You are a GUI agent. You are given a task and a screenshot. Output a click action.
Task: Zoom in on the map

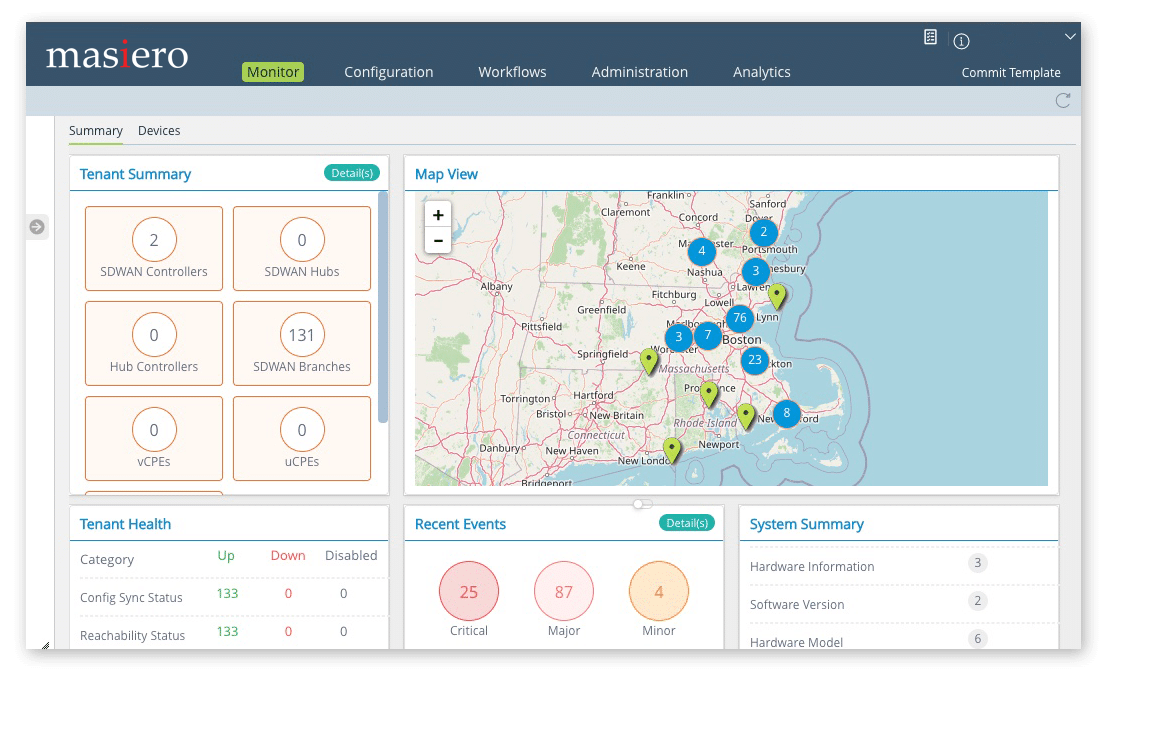(x=438, y=215)
